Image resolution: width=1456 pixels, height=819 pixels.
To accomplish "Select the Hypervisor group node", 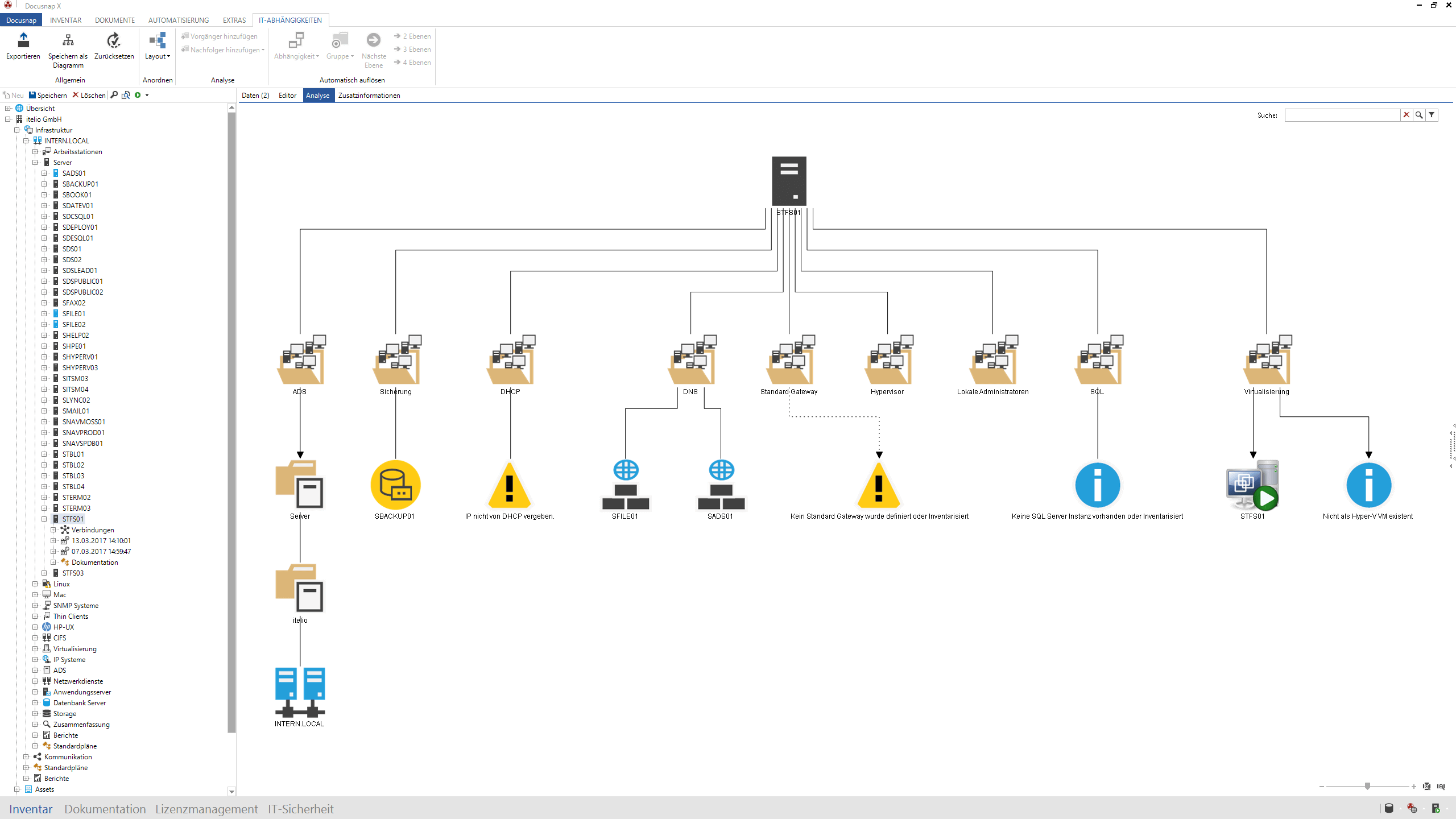I will 888,359.
